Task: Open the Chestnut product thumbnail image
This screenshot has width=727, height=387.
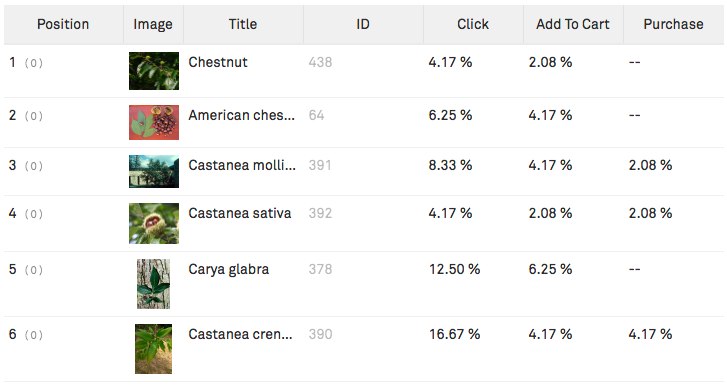Action: pyautogui.click(x=154, y=71)
